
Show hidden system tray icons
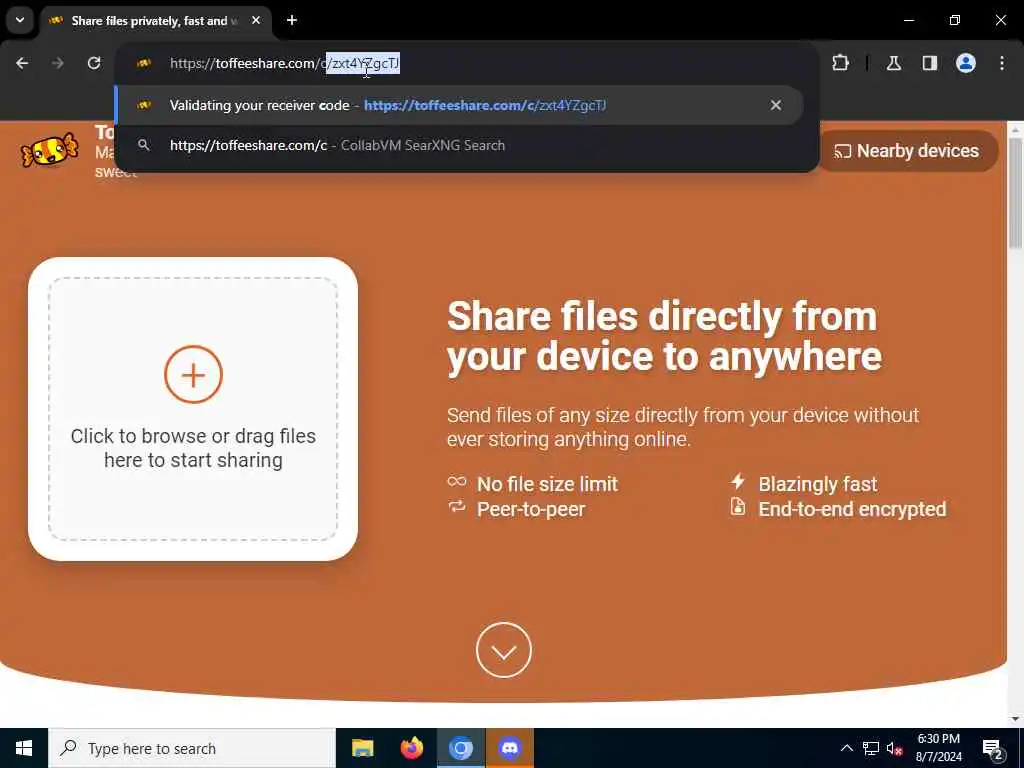tap(846, 748)
